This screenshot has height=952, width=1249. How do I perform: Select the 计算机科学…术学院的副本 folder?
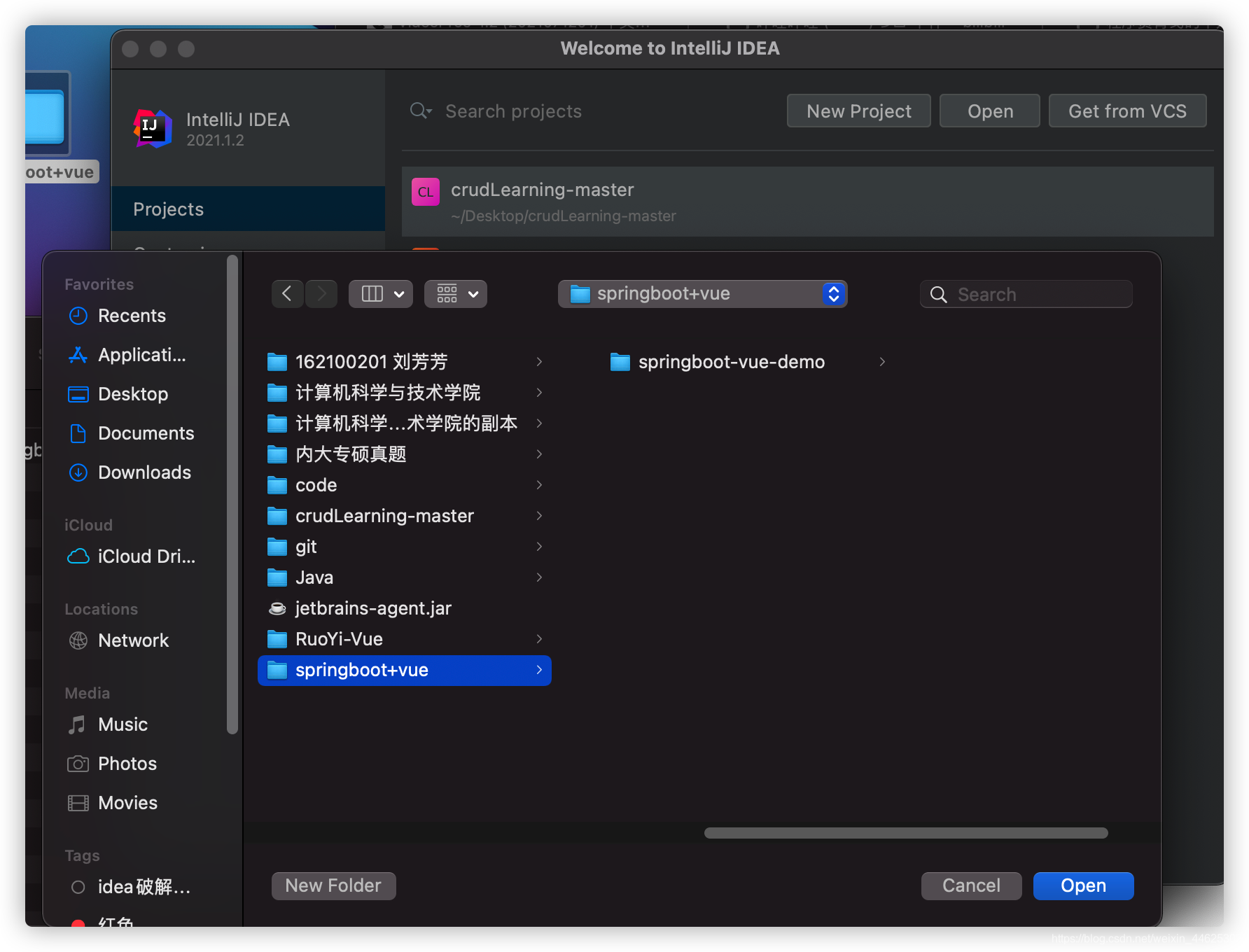coord(405,423)
